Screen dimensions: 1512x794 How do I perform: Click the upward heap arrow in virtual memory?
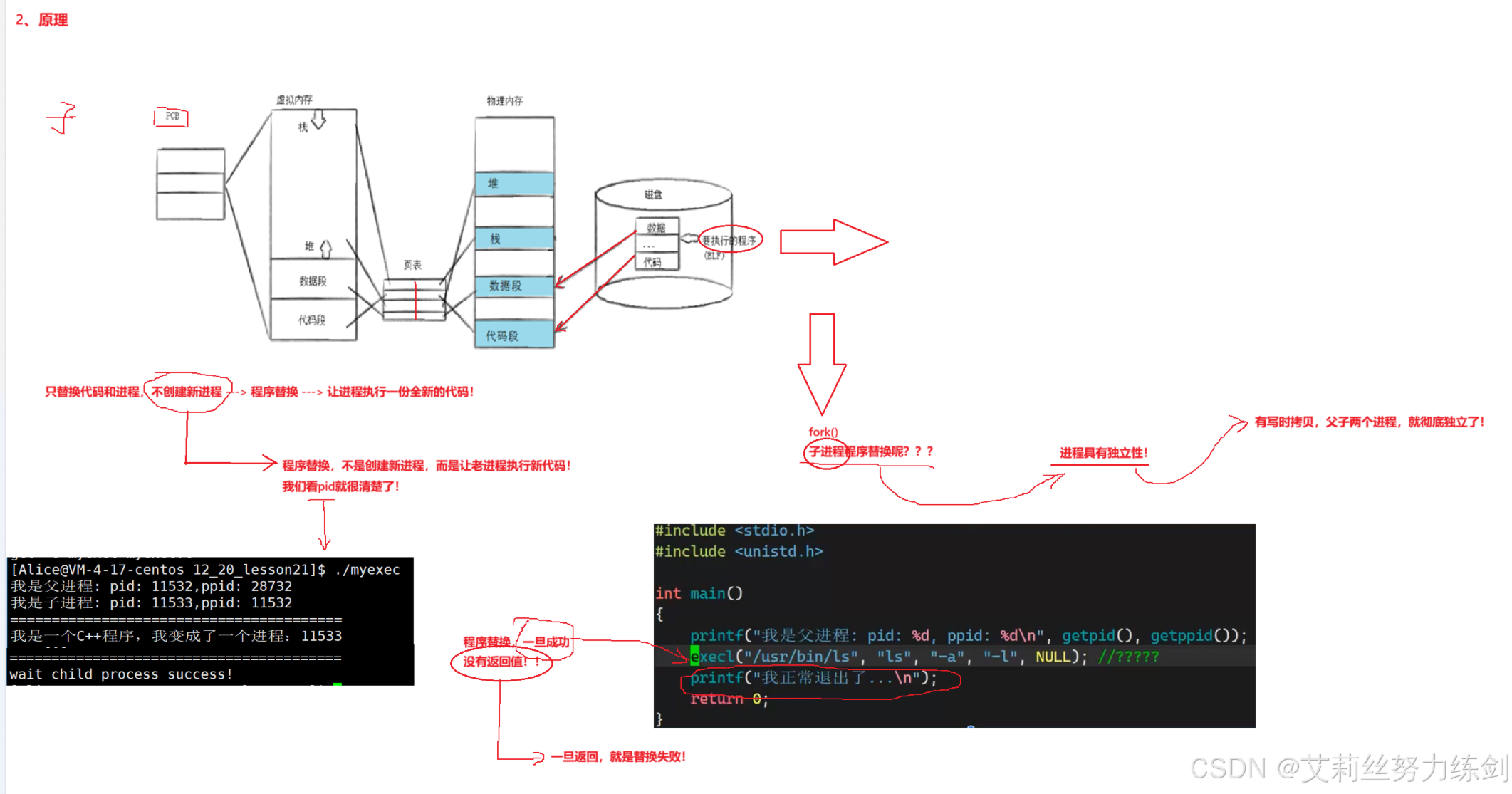click(x=325, y=248)
